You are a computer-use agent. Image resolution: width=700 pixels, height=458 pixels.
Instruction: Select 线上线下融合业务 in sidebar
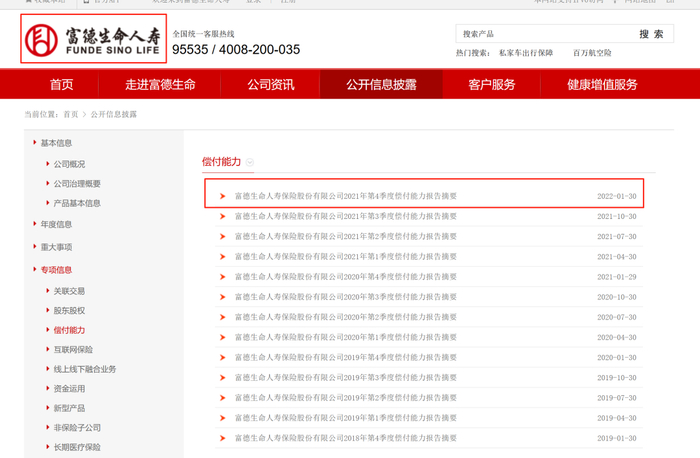pos(85,369)
